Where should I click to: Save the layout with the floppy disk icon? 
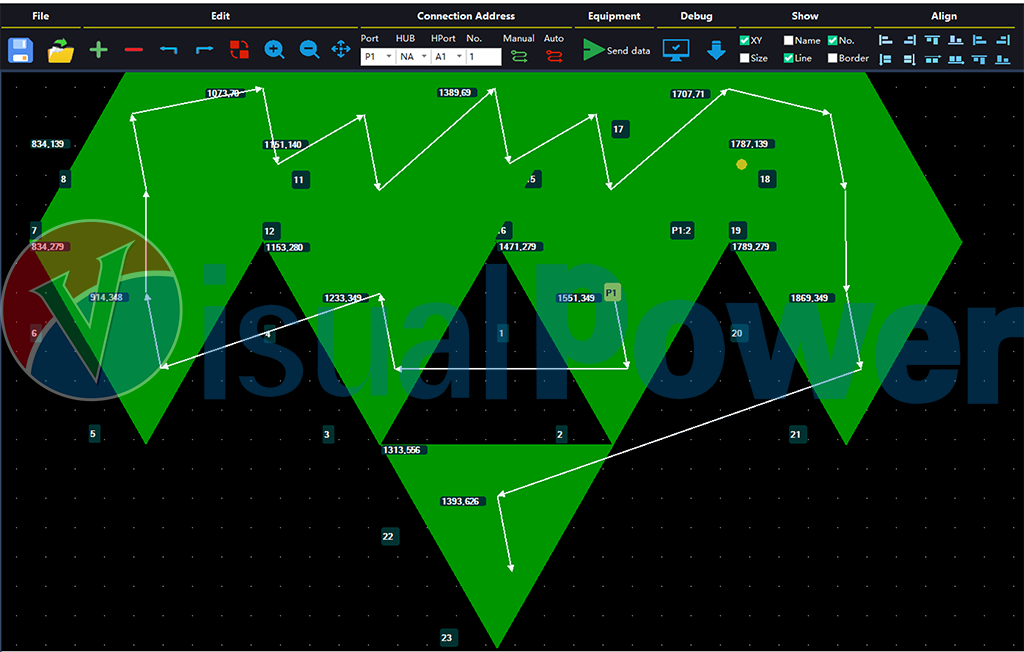pos(20,50)
